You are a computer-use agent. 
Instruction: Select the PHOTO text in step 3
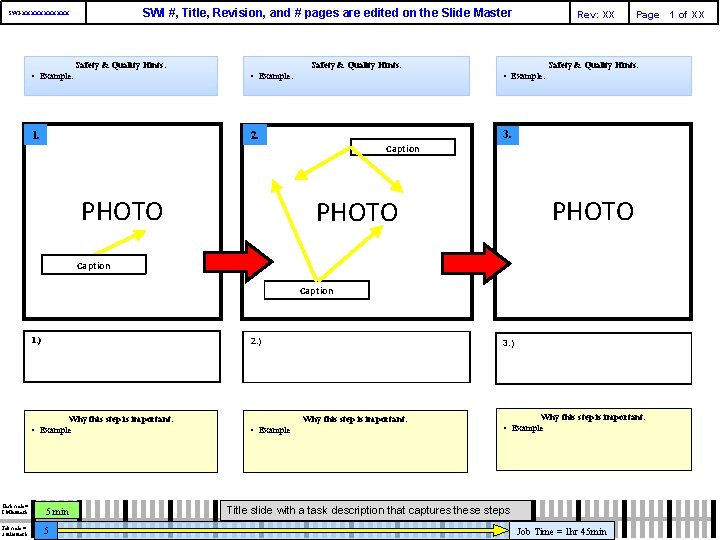[x=593, y=211]
